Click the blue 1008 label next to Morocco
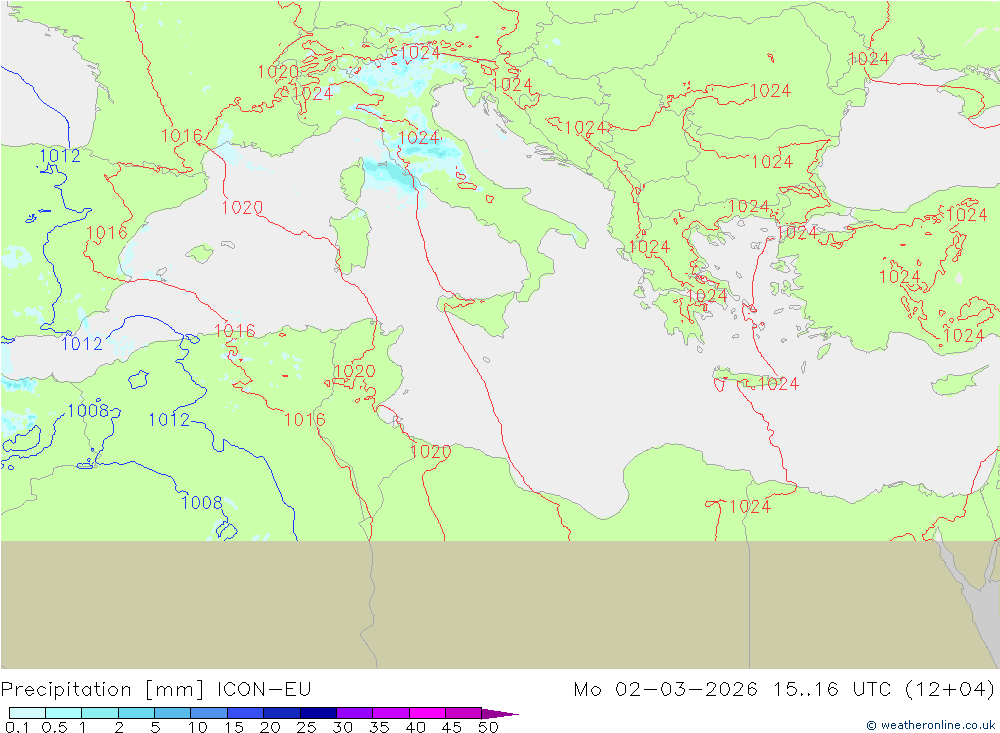 88,410
